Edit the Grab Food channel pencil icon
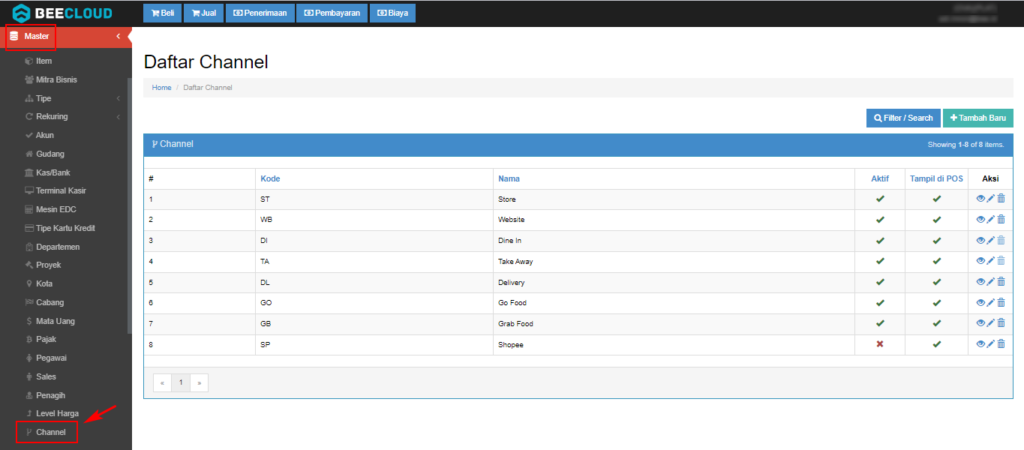1024x450 pixels. click(x=991, y=323)
